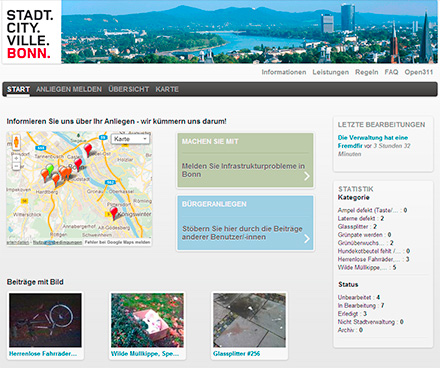The width and height of the screenshot is (440, 368).
Task: Select the topmost red marker near Beuel
Action: tap(88, 149)
